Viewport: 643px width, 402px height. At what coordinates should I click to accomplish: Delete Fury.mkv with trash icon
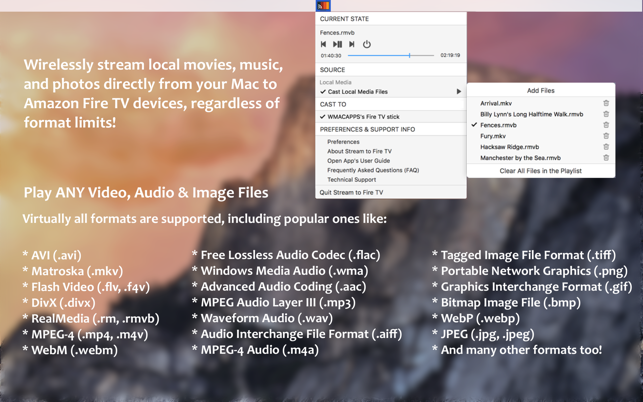click(606, 136)
